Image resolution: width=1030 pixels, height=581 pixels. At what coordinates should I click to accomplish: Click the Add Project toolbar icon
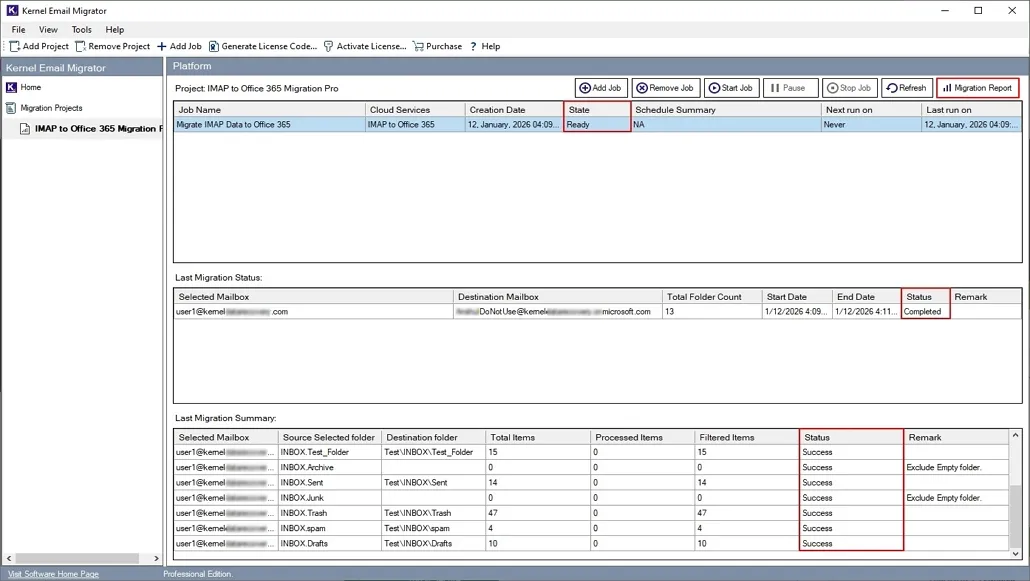[15, 46]
